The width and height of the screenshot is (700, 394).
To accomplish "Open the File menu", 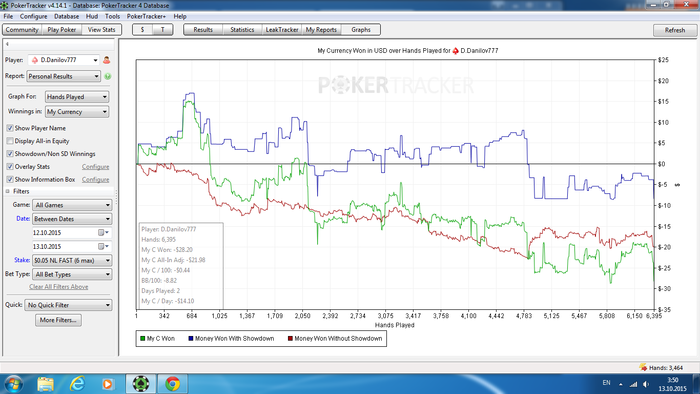I will (8, 17).
